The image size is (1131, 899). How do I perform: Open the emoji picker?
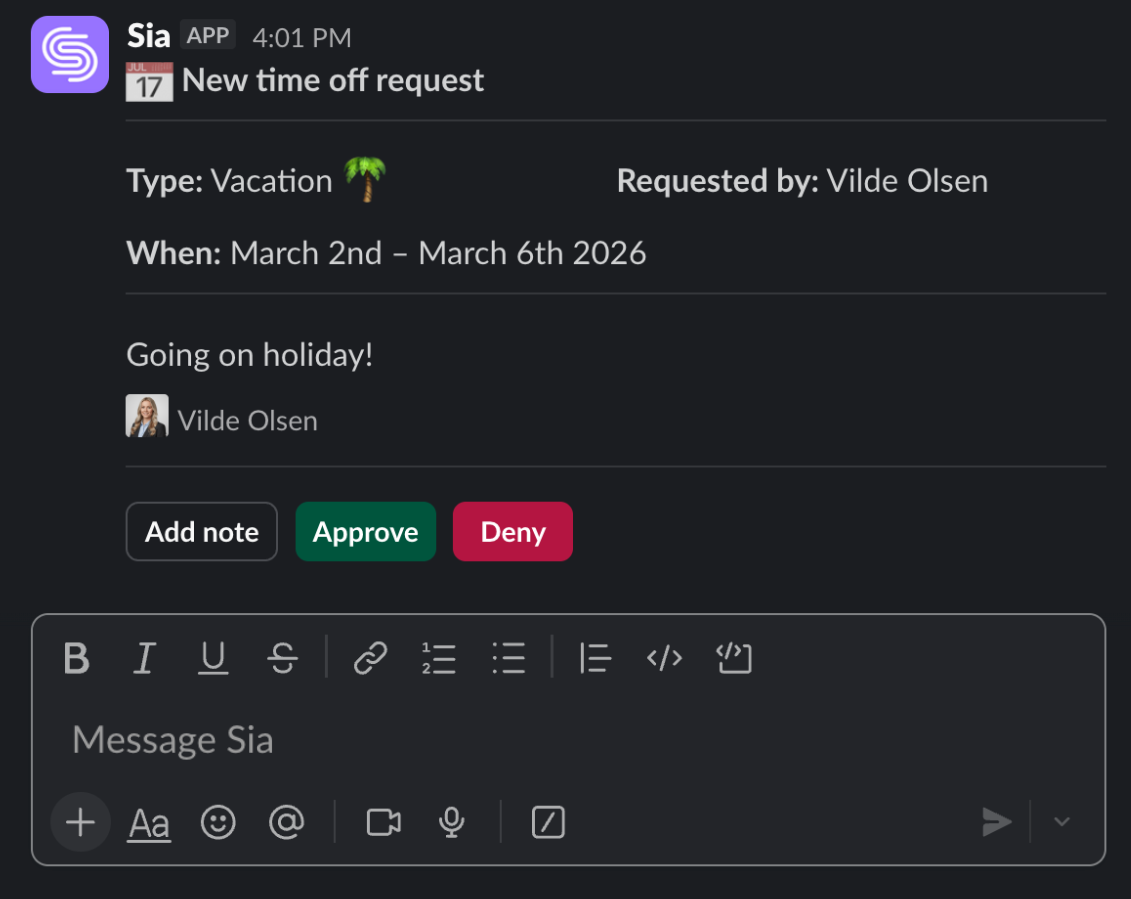tap(218, 822)
